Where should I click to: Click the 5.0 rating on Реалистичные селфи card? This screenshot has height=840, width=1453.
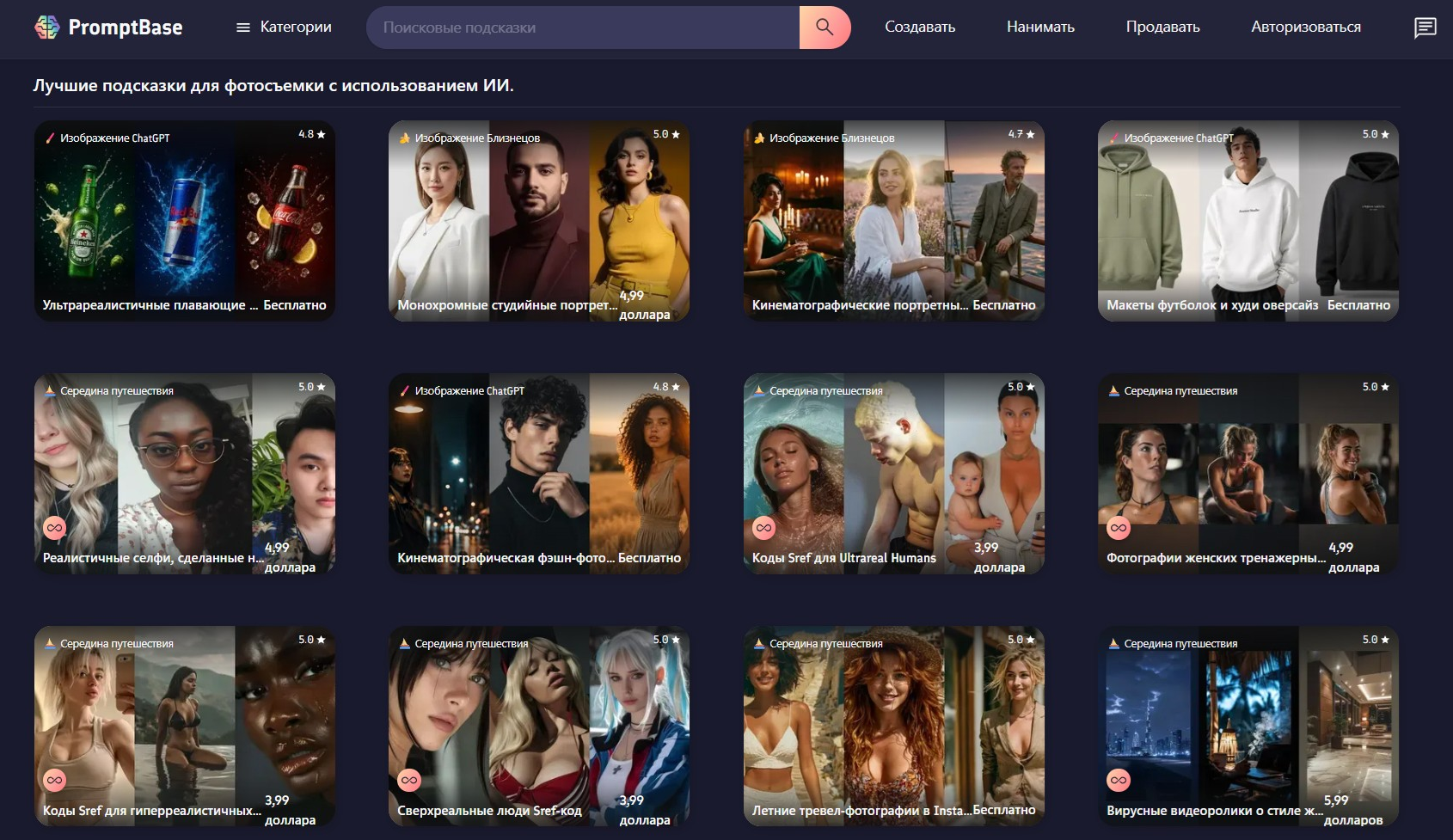click(x=312, y=387)
